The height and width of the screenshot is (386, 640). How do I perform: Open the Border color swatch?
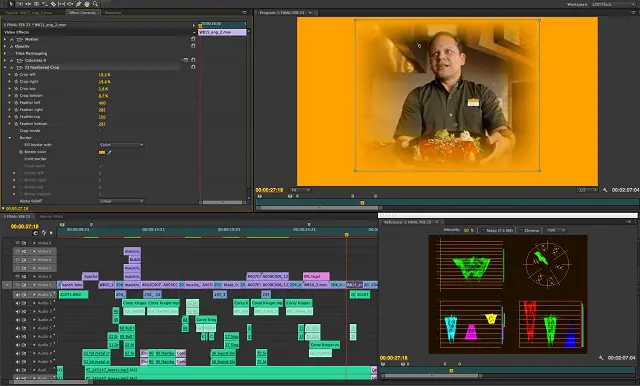tap(102, 152)
